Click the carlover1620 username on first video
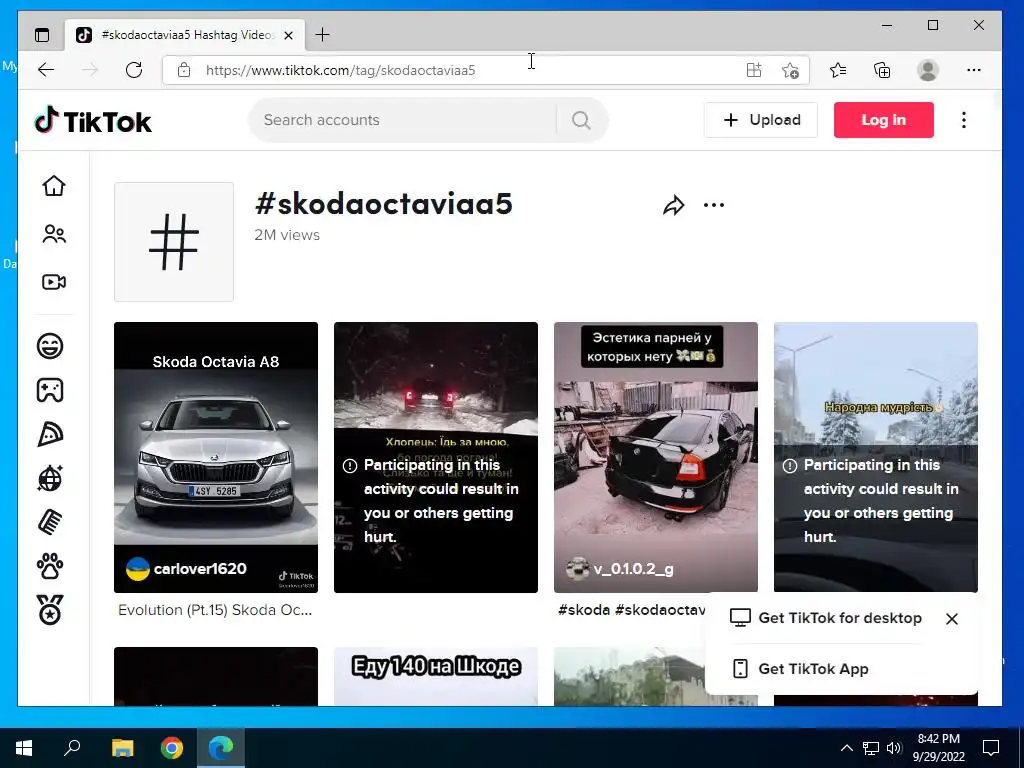This screenshot has width=1024, height=768. coord(200,569)
